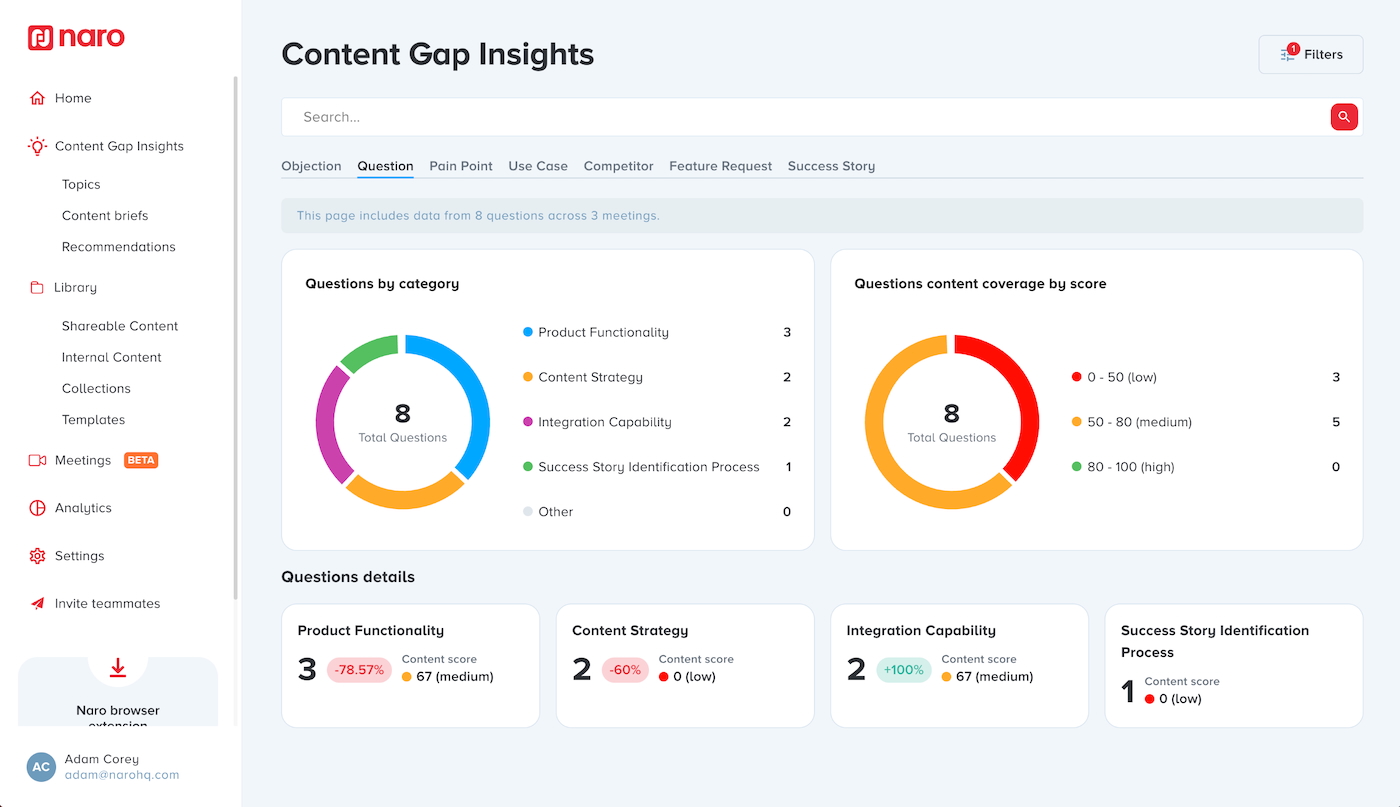The height and width of the screenshot is (807, 1400).
Task: Open Analytics from the sidebar icon
Action: tap(37, 507)
